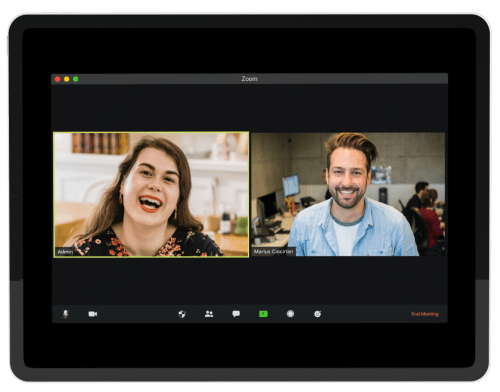500x392 pixels.
Task: Select Marius Ciocirlan's video tile
Action: 348,194
